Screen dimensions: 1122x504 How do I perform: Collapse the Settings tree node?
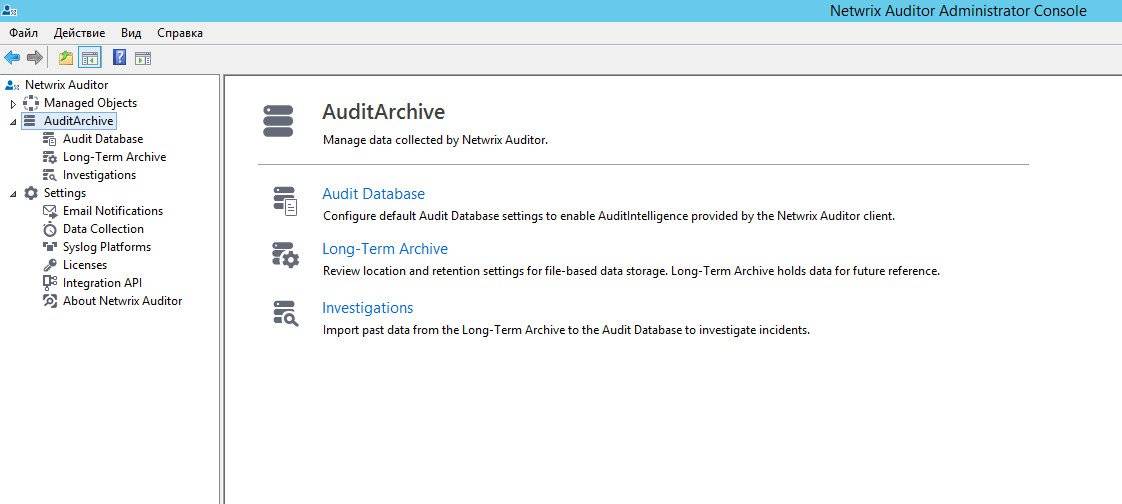point(14,193)
